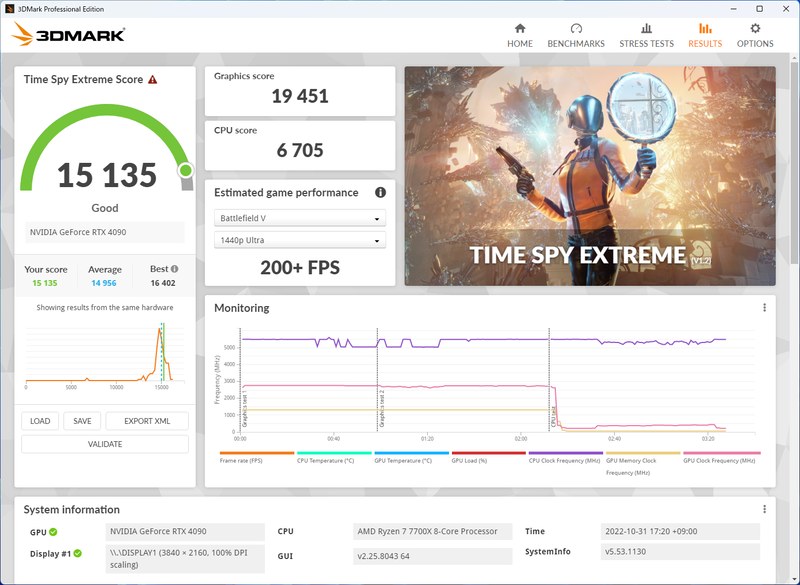Open the RESULTS section icon

(705, 30)
